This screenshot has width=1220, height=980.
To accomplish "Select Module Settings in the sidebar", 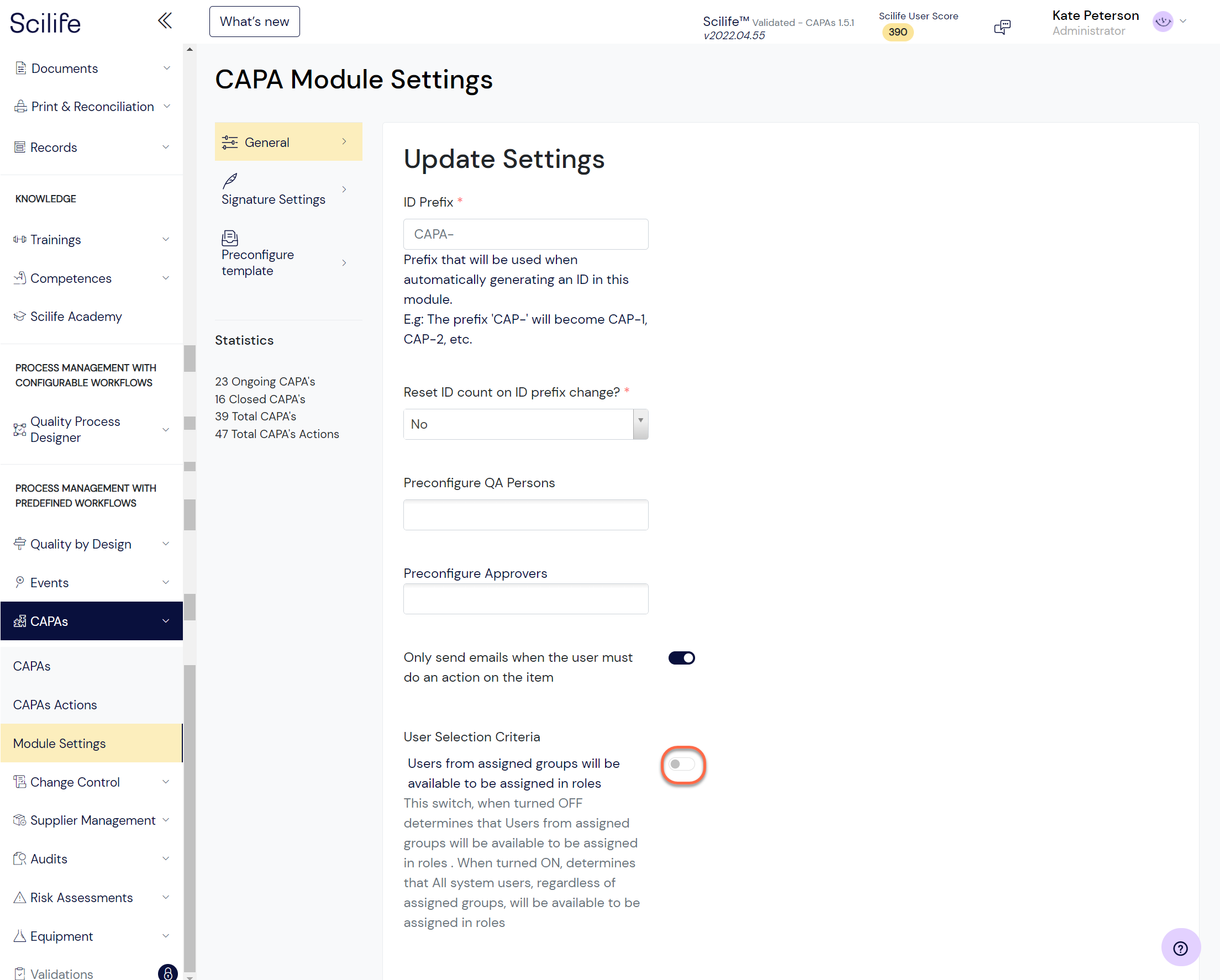I will coord(92,744).
